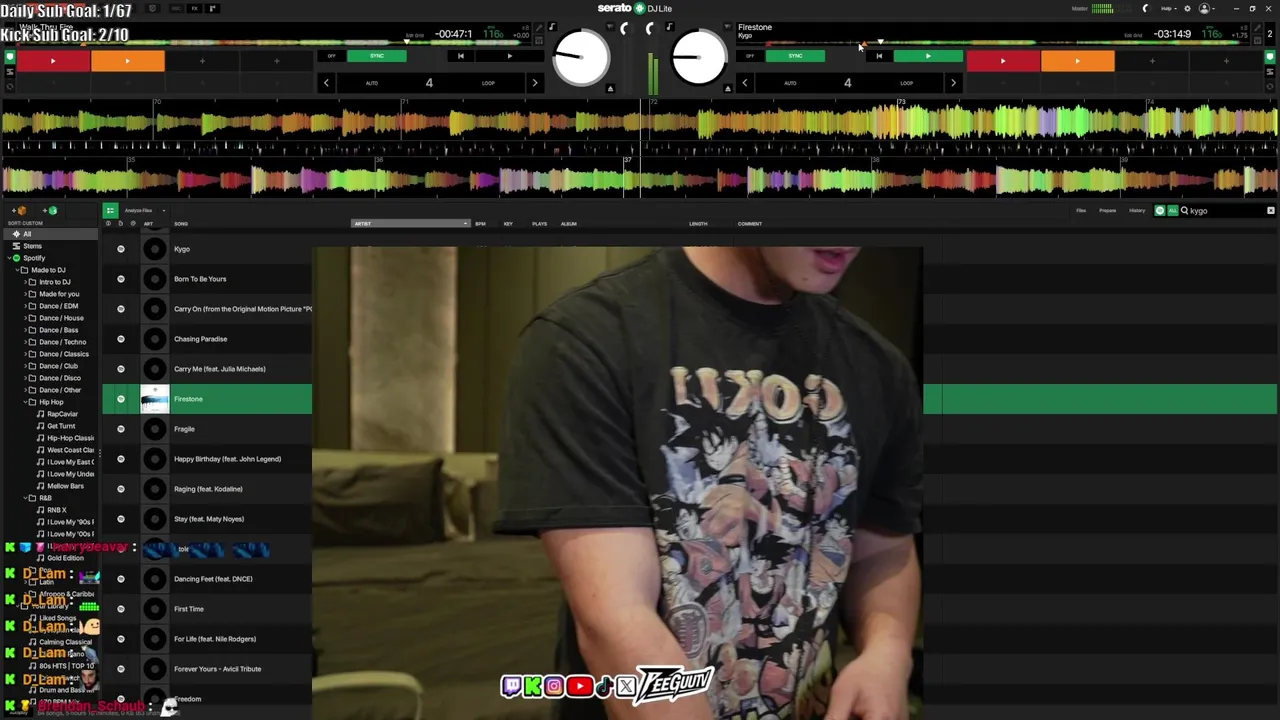Image resolution: width=1280 pixels, height=720 pixels.
Task: Trigger red cue pad on right deck
Action: coord(1003,61)
